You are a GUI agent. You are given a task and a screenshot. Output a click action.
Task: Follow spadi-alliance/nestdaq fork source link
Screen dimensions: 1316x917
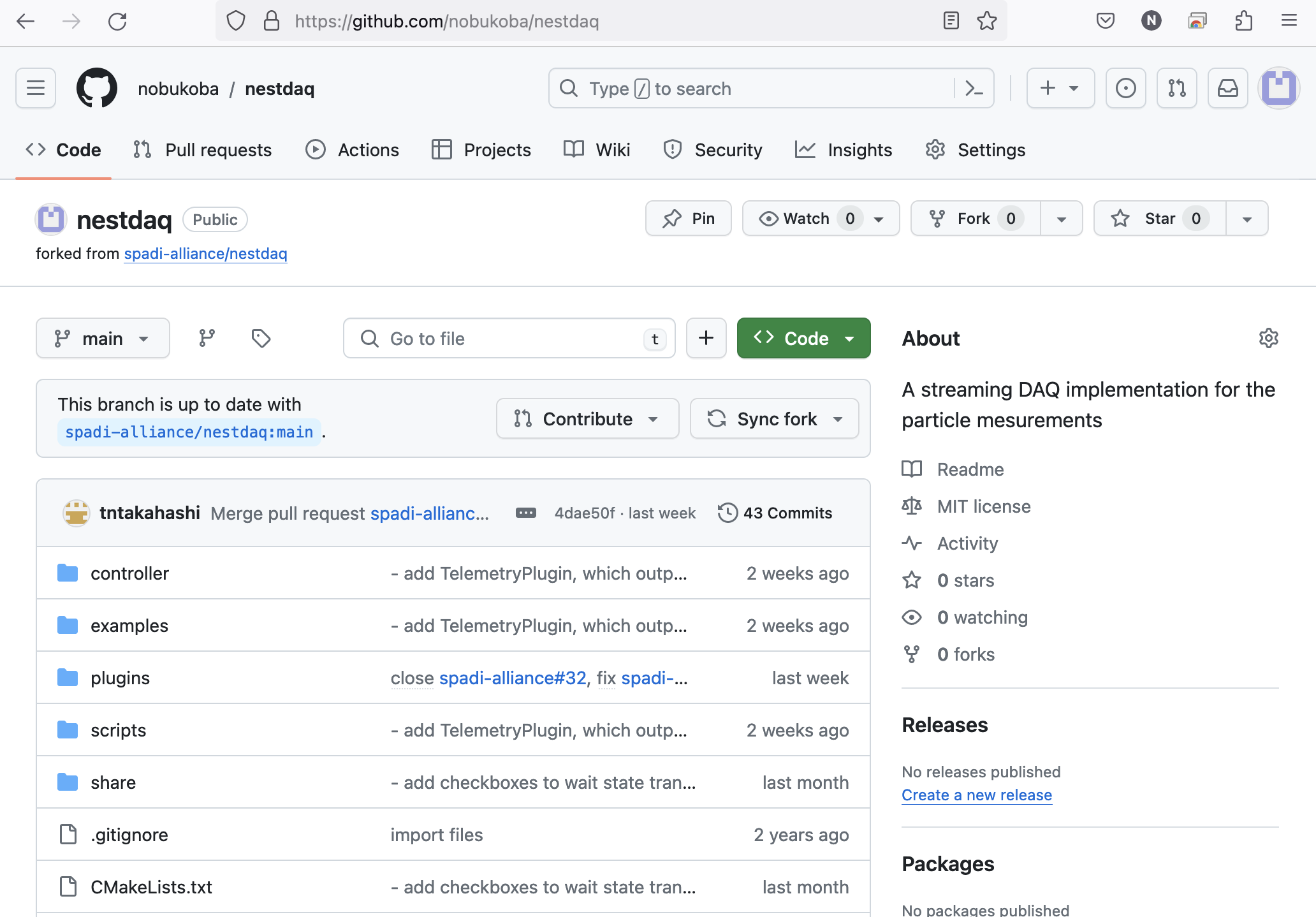pos(205,254)
